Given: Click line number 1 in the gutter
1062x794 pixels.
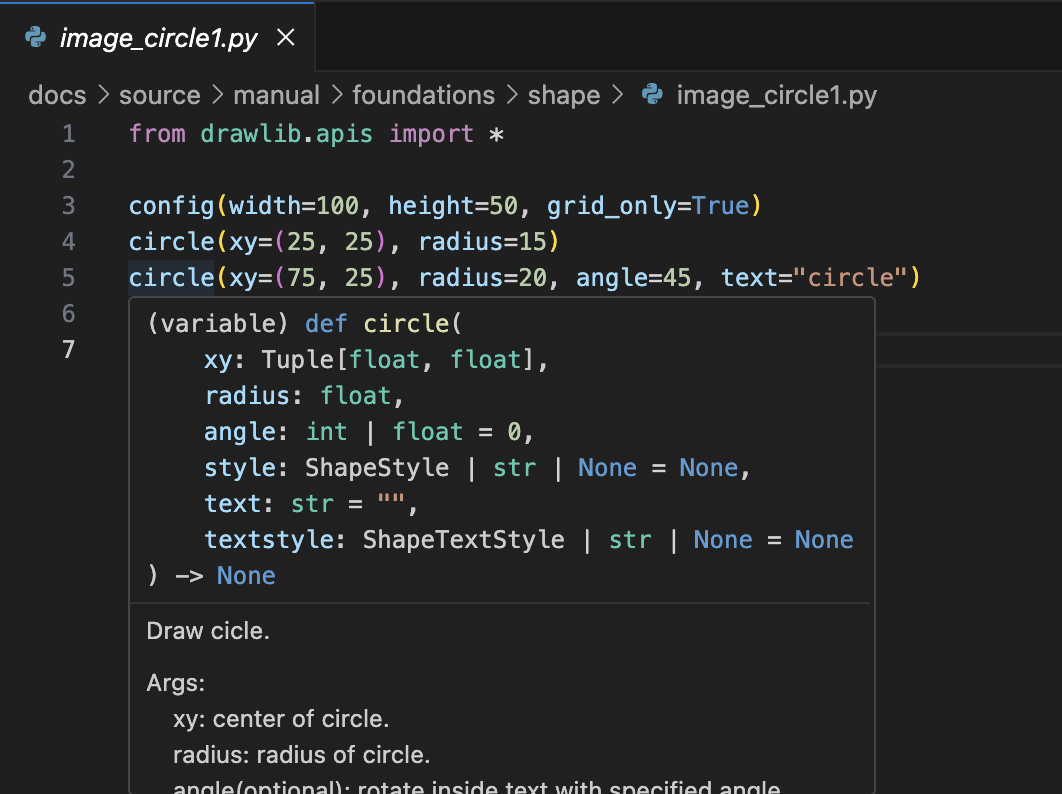Looking at the screenshot, I should [x=68, y=133].
